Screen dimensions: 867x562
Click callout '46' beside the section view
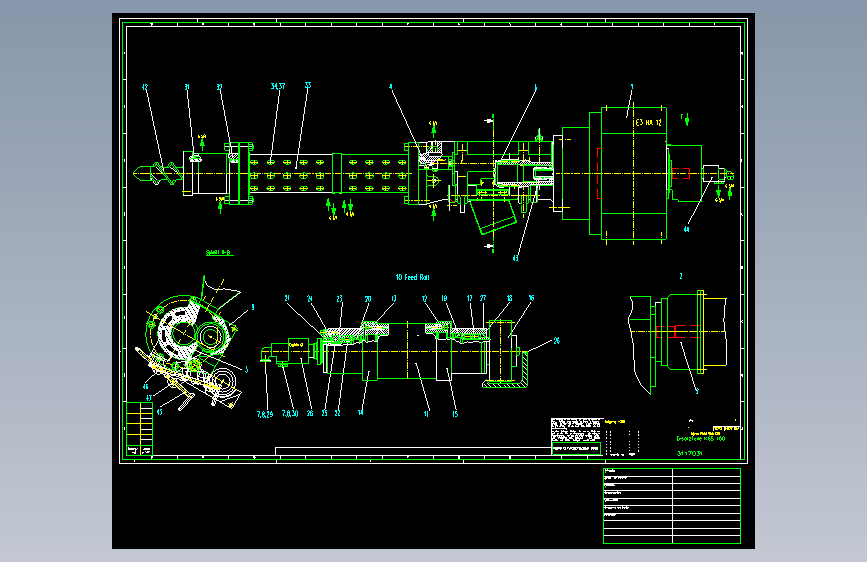pyautogui.click(x=145, y=387)
